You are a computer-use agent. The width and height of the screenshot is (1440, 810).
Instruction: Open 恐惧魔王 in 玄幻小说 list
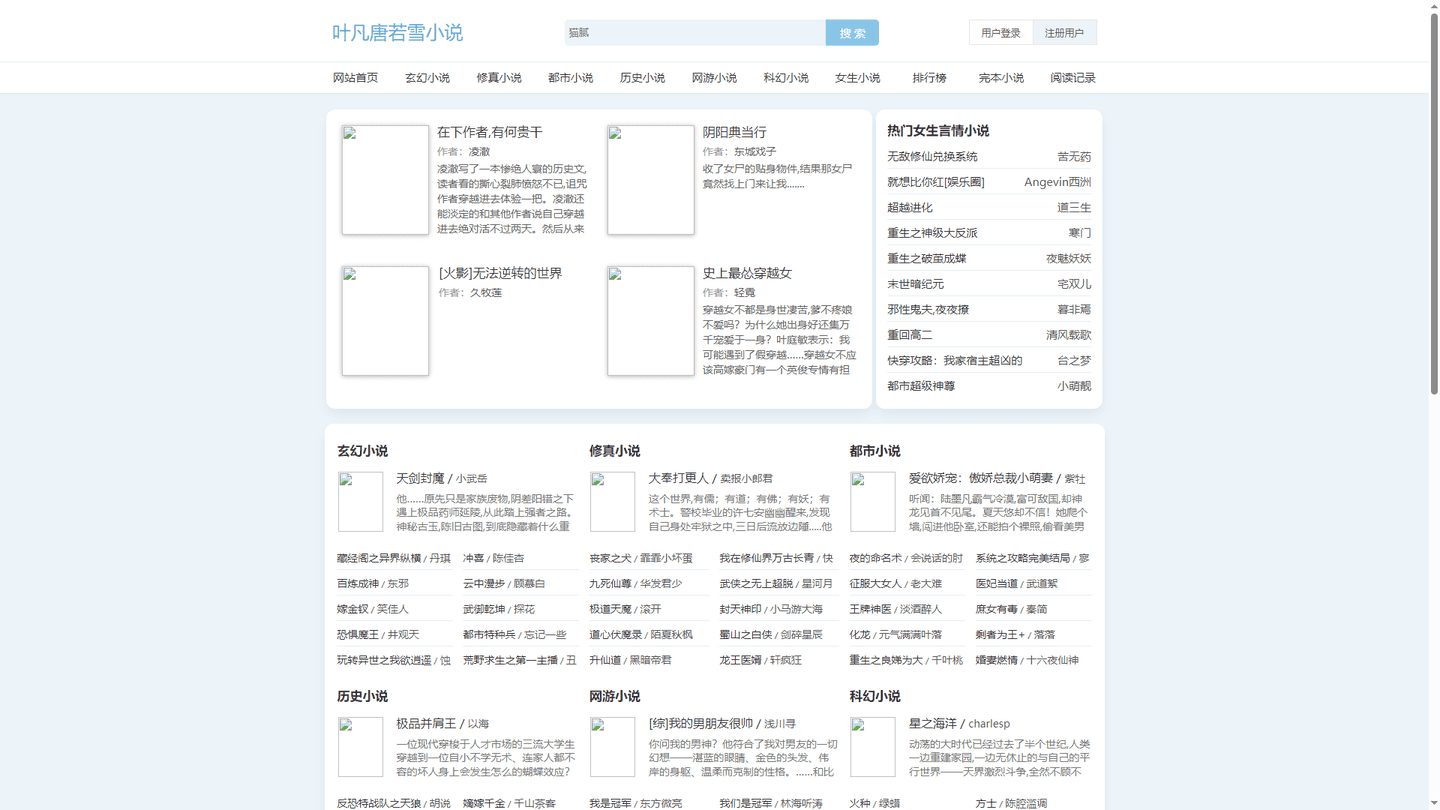point(358,635)
